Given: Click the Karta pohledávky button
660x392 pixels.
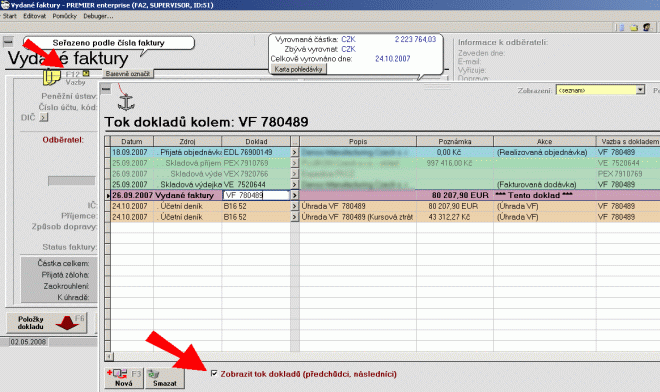Looking at the screenshot, I should pos(298,69).
